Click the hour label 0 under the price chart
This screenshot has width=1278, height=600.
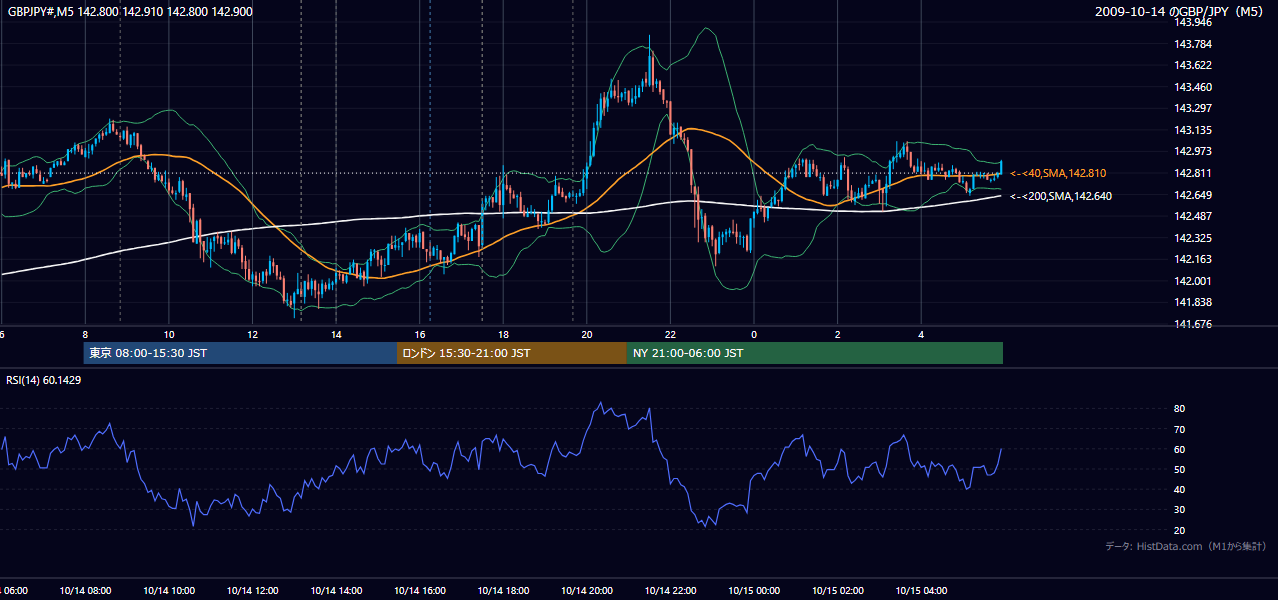click(754, 335)
